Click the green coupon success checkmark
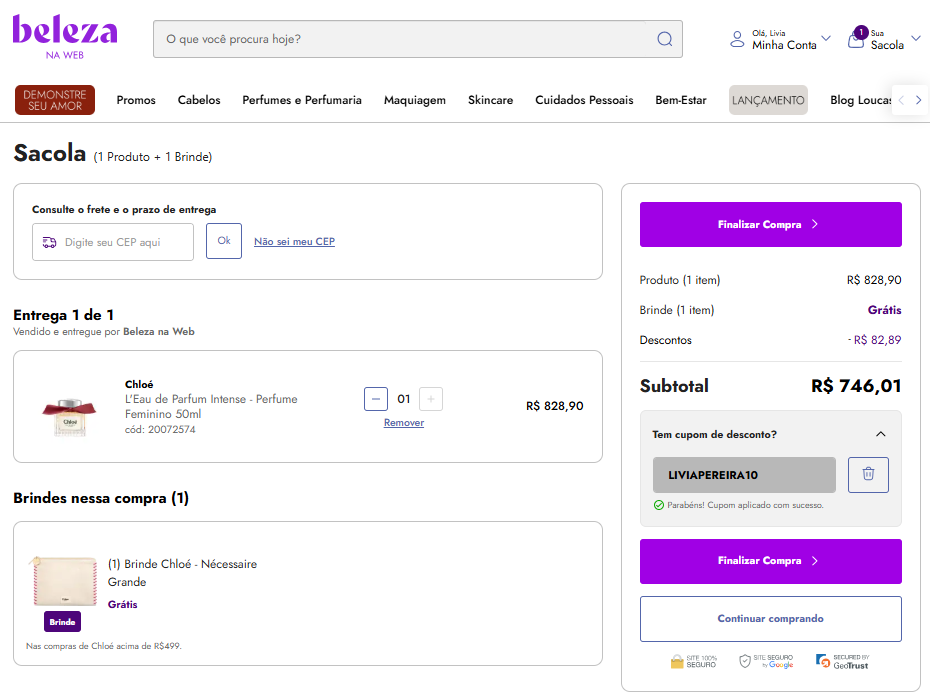 658,505
